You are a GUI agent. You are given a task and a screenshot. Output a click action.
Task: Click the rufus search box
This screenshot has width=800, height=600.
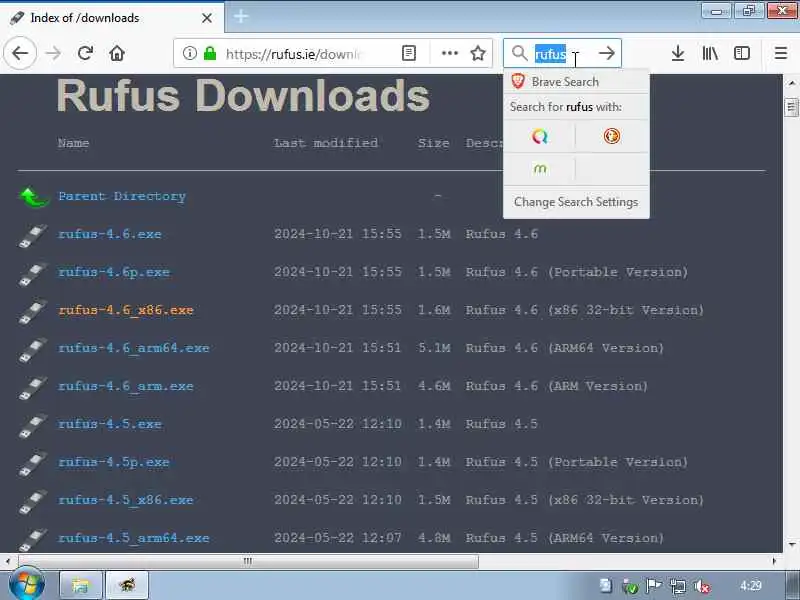pos(561,54)
